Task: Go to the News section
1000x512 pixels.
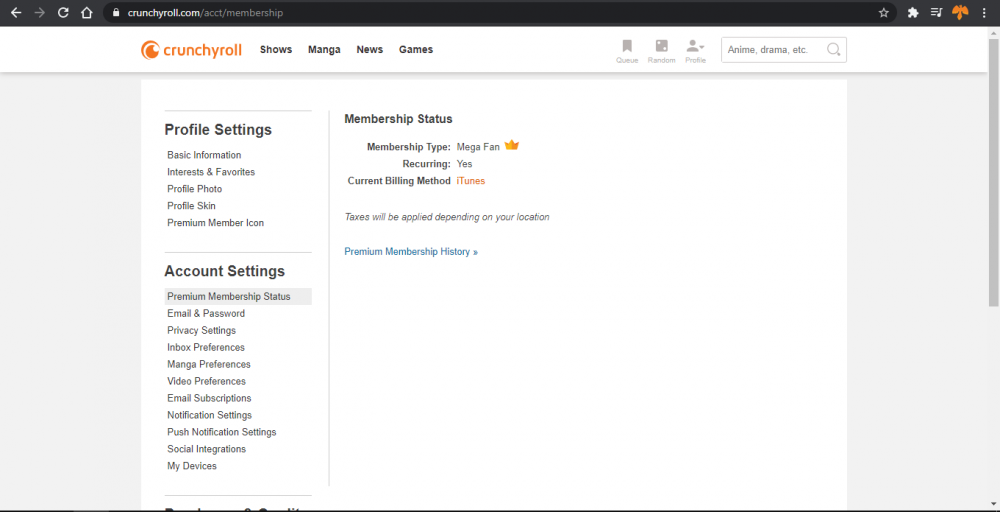Action: 370,50
